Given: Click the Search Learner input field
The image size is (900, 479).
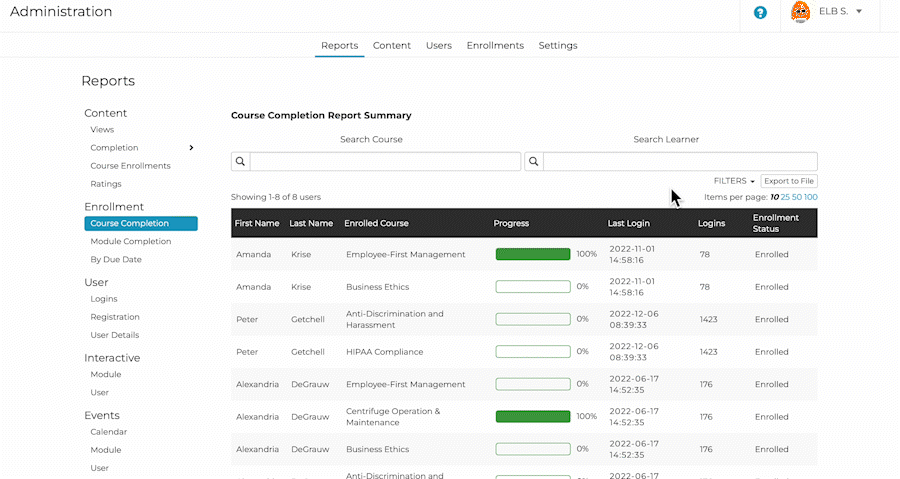Looking at the screenshot, I should pos(680,161).
